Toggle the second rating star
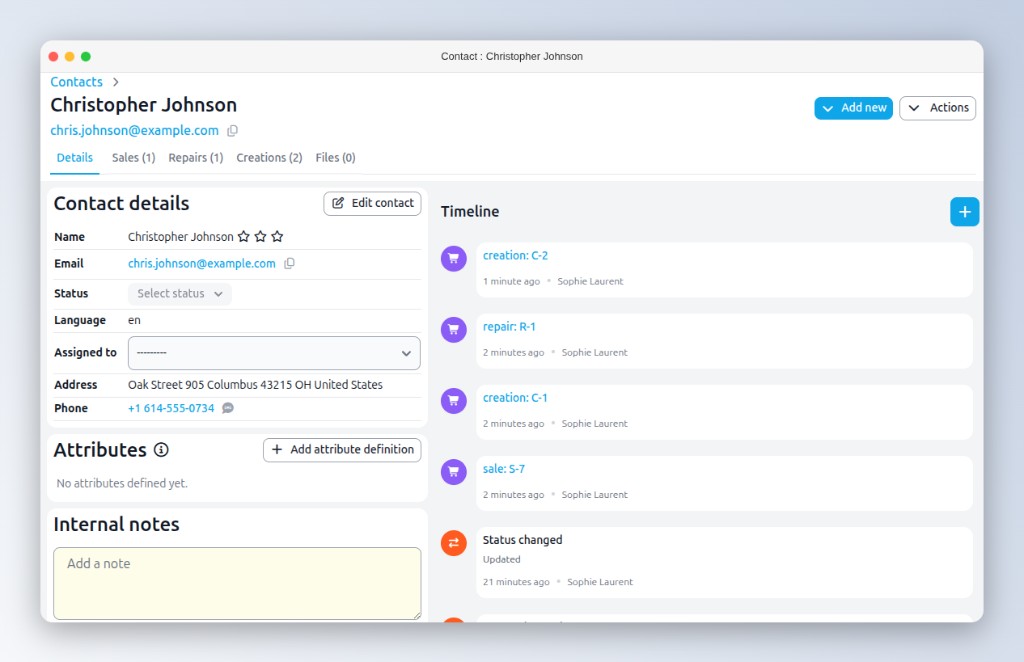 tap(260, 237)
